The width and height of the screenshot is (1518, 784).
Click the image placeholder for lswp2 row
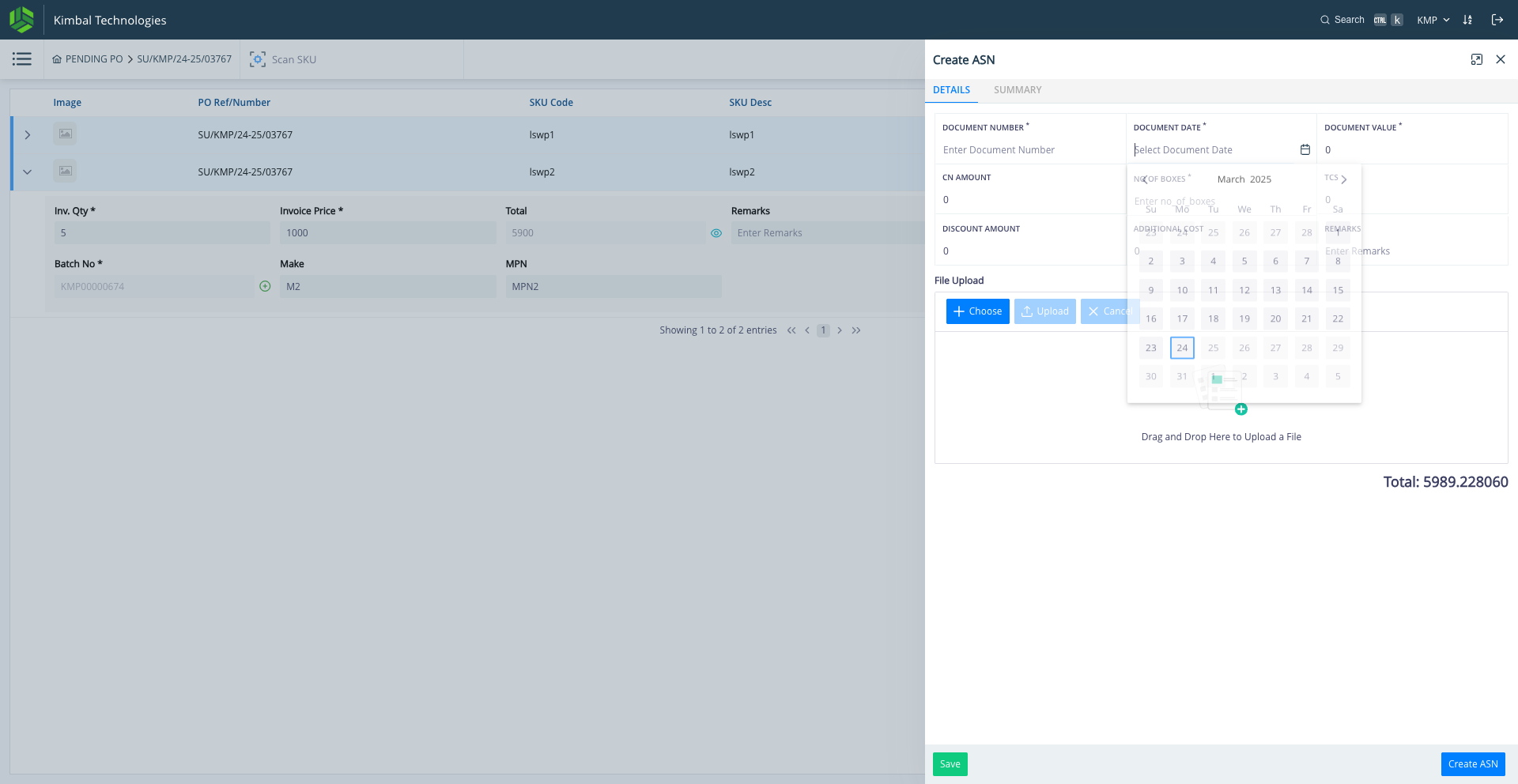coord(66,171)
